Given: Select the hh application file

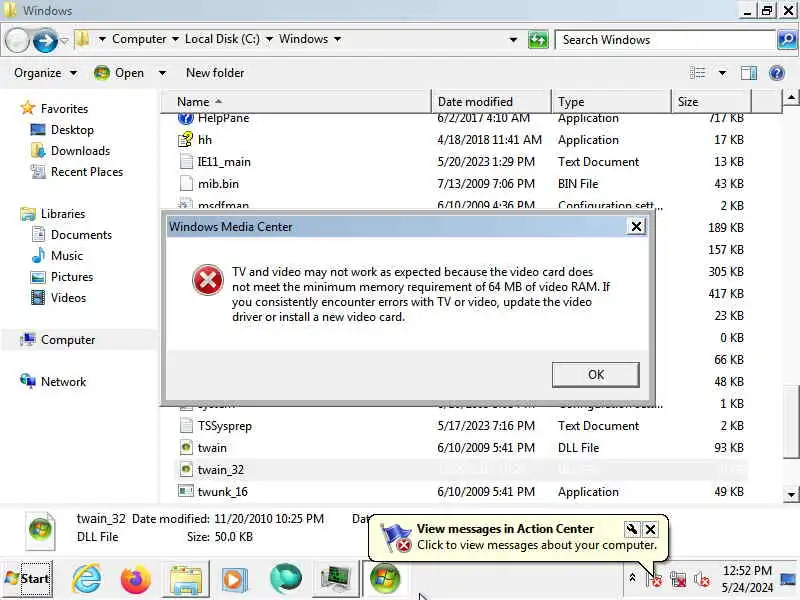Looking at the screenshot, I should click(462, 140).
